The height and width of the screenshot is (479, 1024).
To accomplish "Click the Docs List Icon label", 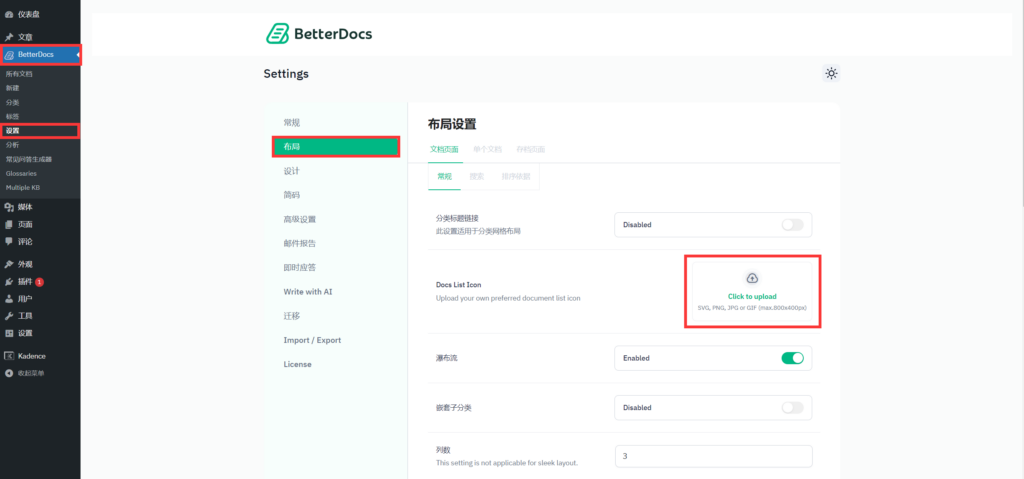I will pyautogui.click(x=458, y=285).
